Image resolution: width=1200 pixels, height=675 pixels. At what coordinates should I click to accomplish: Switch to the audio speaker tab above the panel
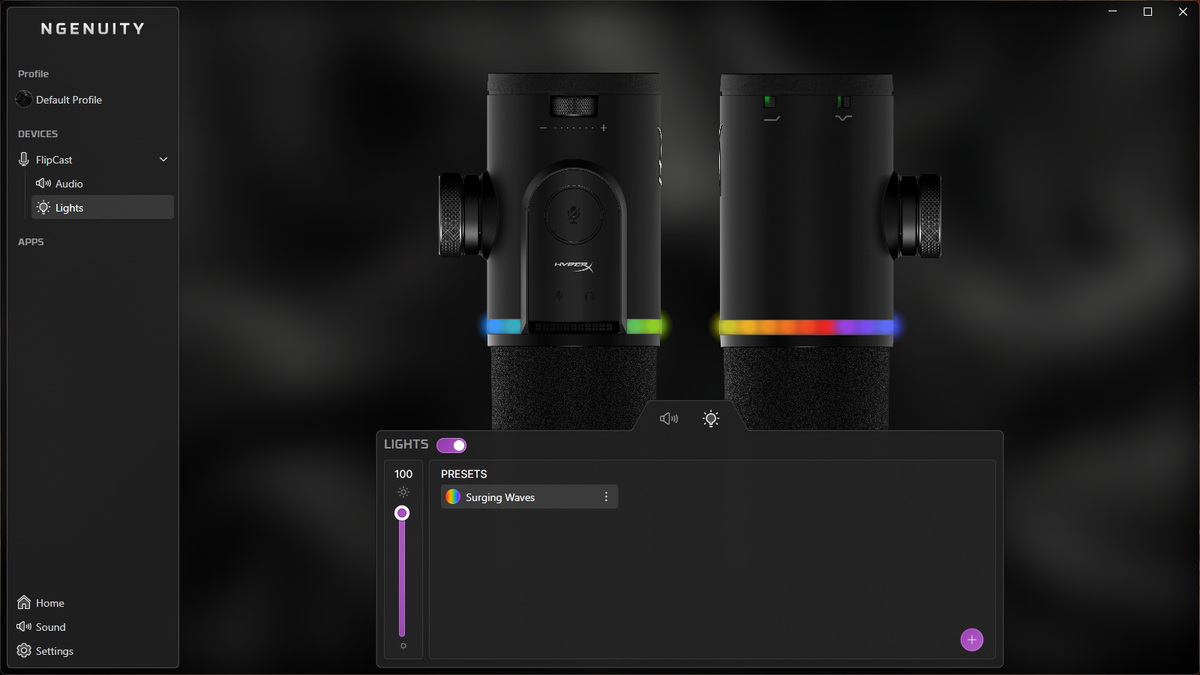tap(669, 419)
